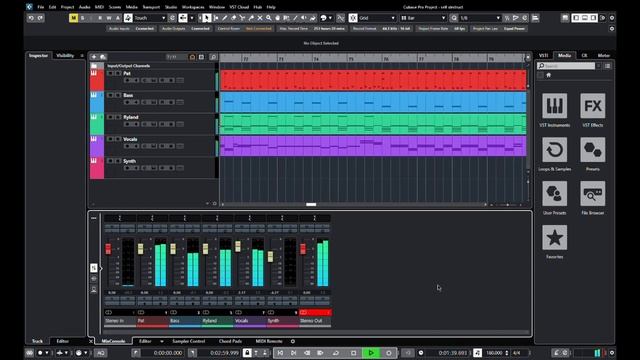Open the Chord Pads tab
This screenshot has width=640, height=360.
point(230,341)
